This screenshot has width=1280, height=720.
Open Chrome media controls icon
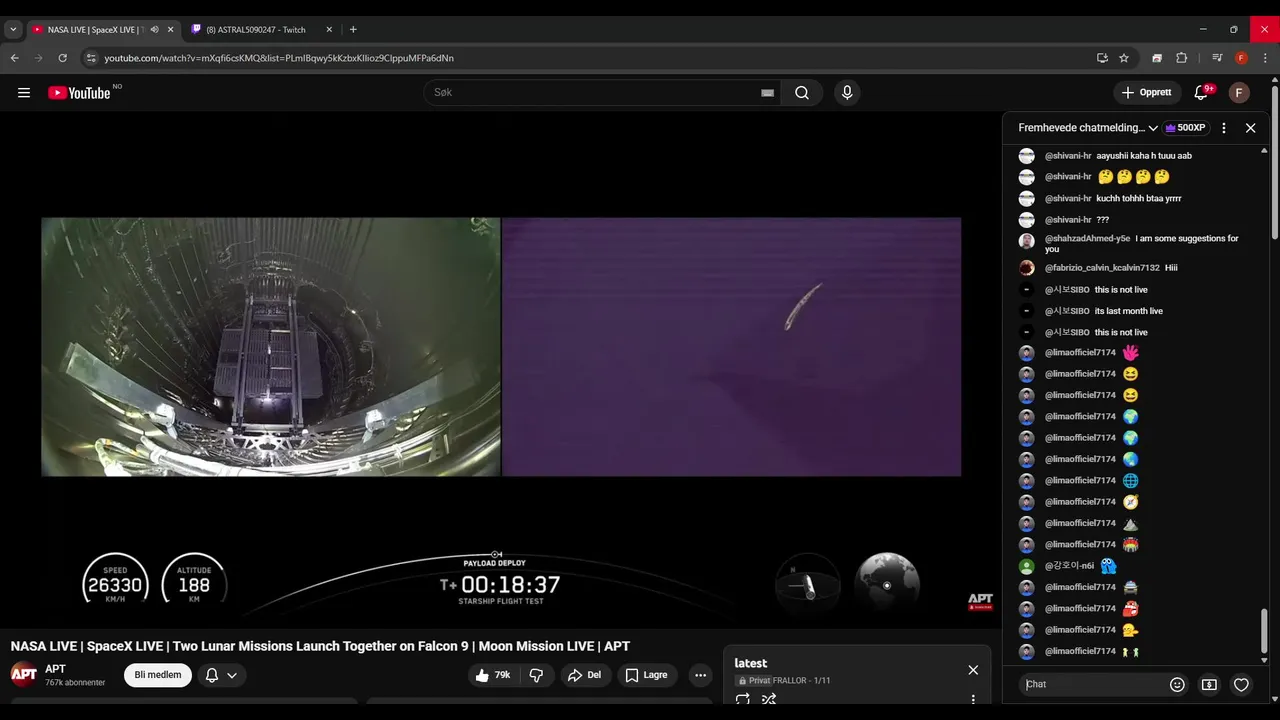click(x=1217, y=58)
